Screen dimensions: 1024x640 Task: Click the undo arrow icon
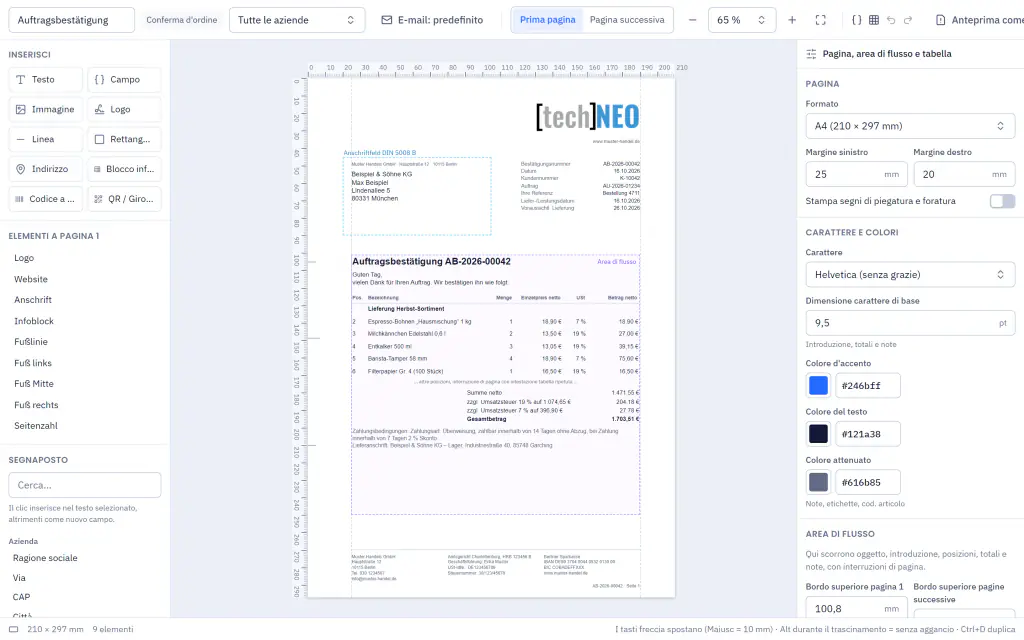pyautogui.click(x=891, y=20)
